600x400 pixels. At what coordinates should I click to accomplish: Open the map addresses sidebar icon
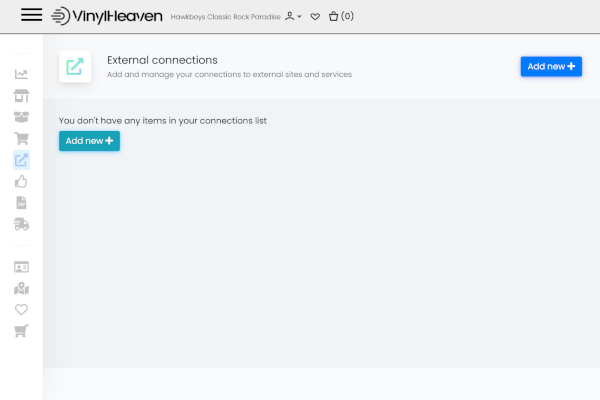[x=21, y=289]
